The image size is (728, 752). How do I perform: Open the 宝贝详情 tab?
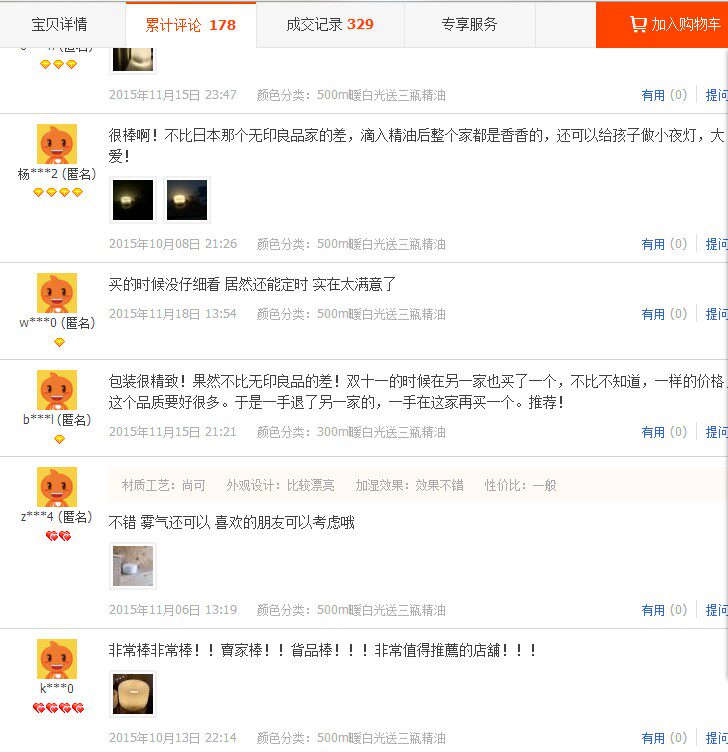59,24
